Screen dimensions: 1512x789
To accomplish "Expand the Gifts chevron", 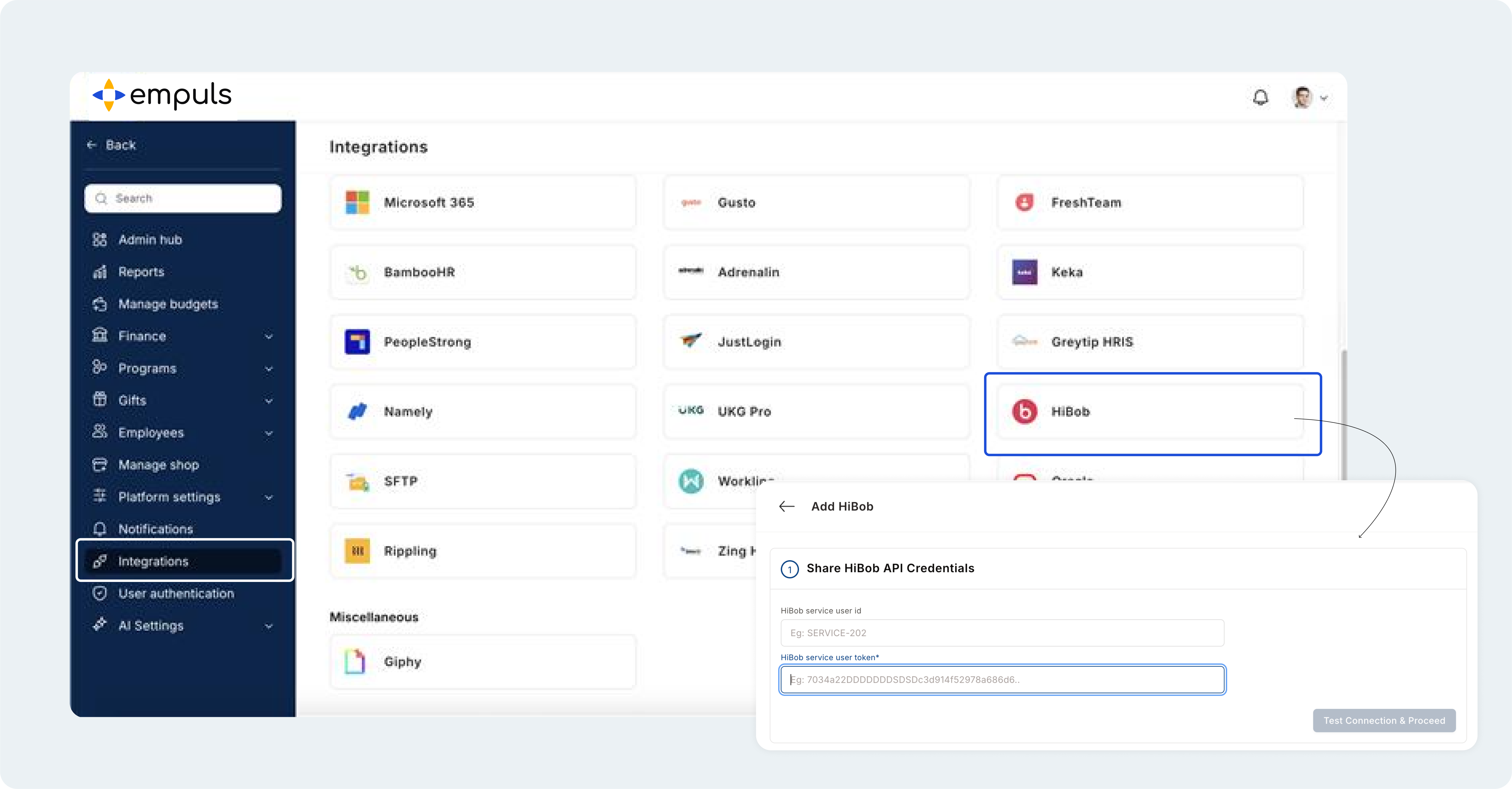I will 269,401.
